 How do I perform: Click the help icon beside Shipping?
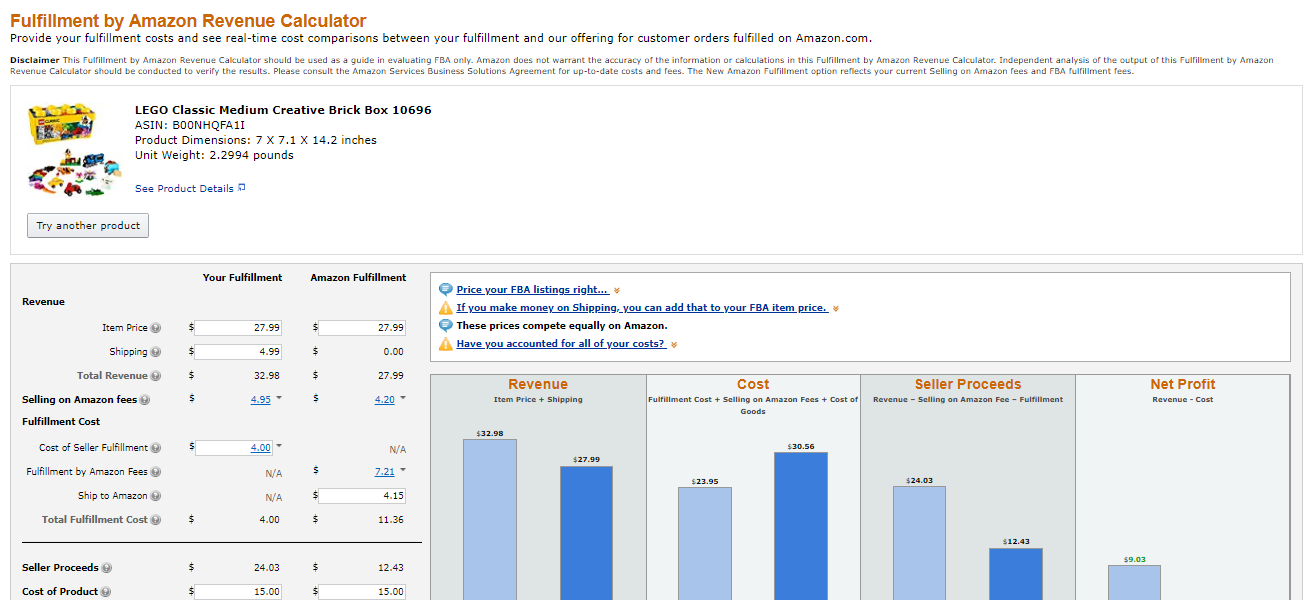click(156, 352)
